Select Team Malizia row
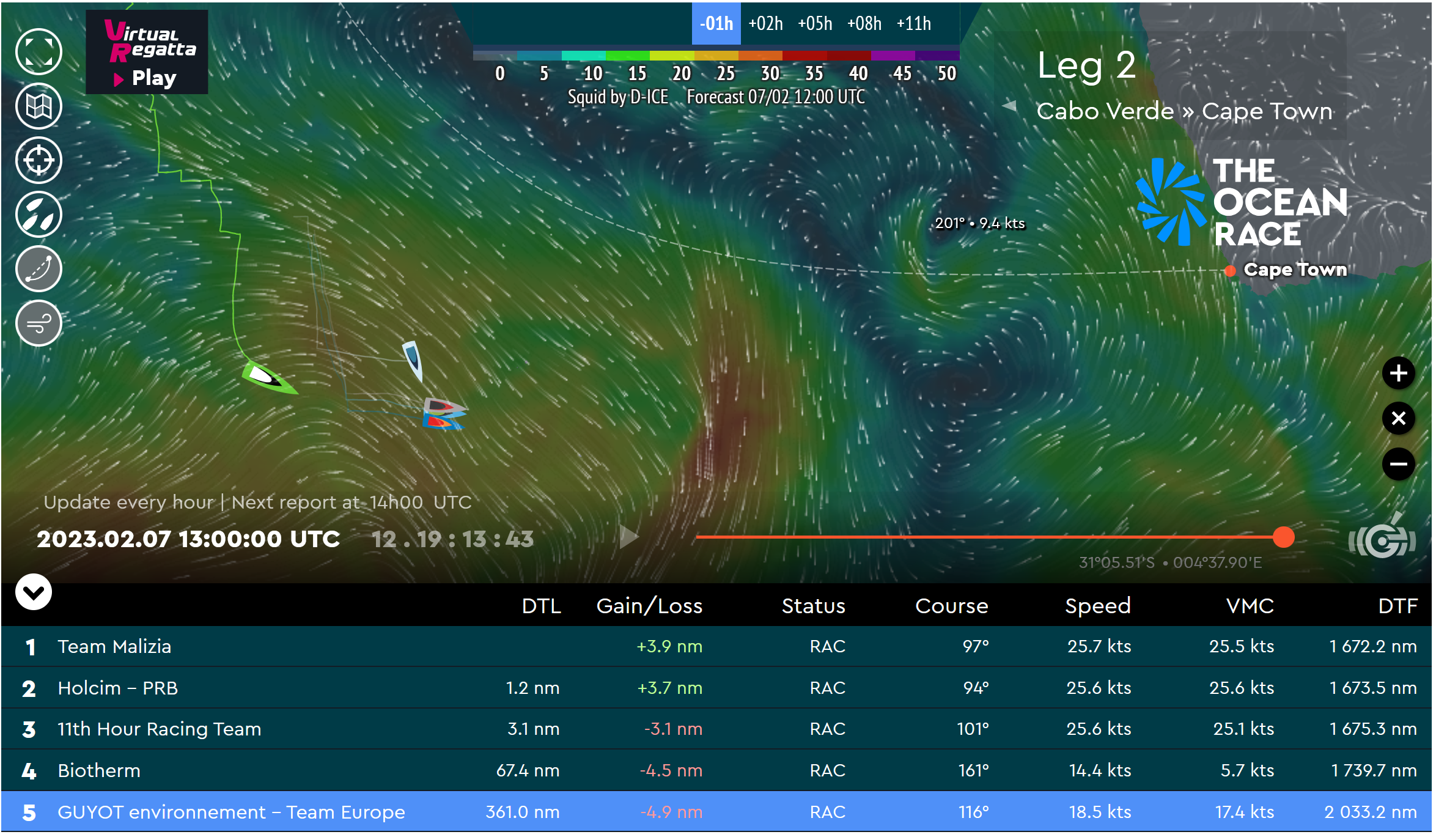This screenshot has width=1436, height=840. [716, 646]
